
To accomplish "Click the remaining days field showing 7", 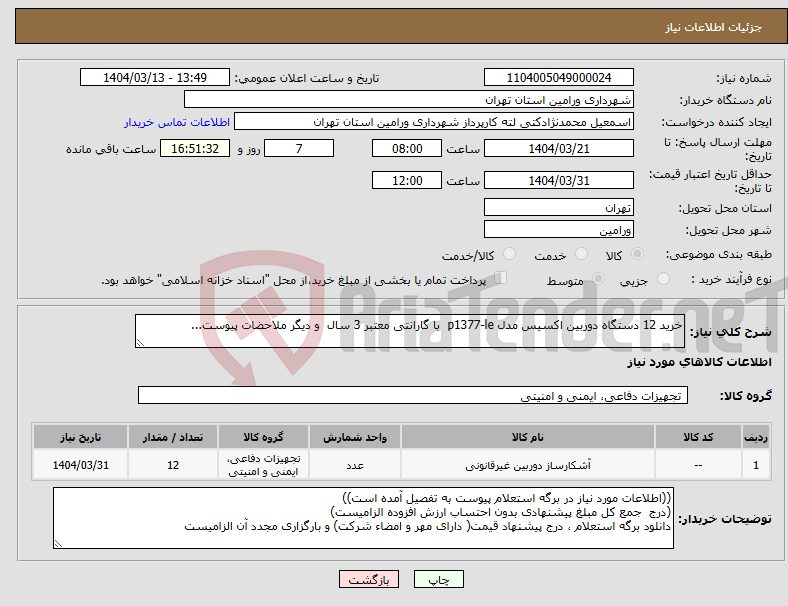I will click(x=299, y=148).
